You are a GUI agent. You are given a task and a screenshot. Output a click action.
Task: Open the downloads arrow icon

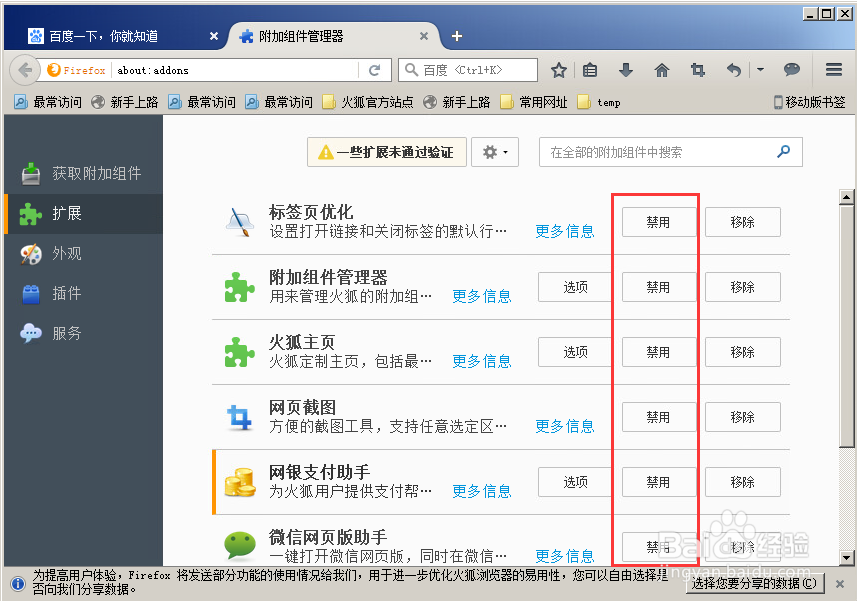(626, 70)
